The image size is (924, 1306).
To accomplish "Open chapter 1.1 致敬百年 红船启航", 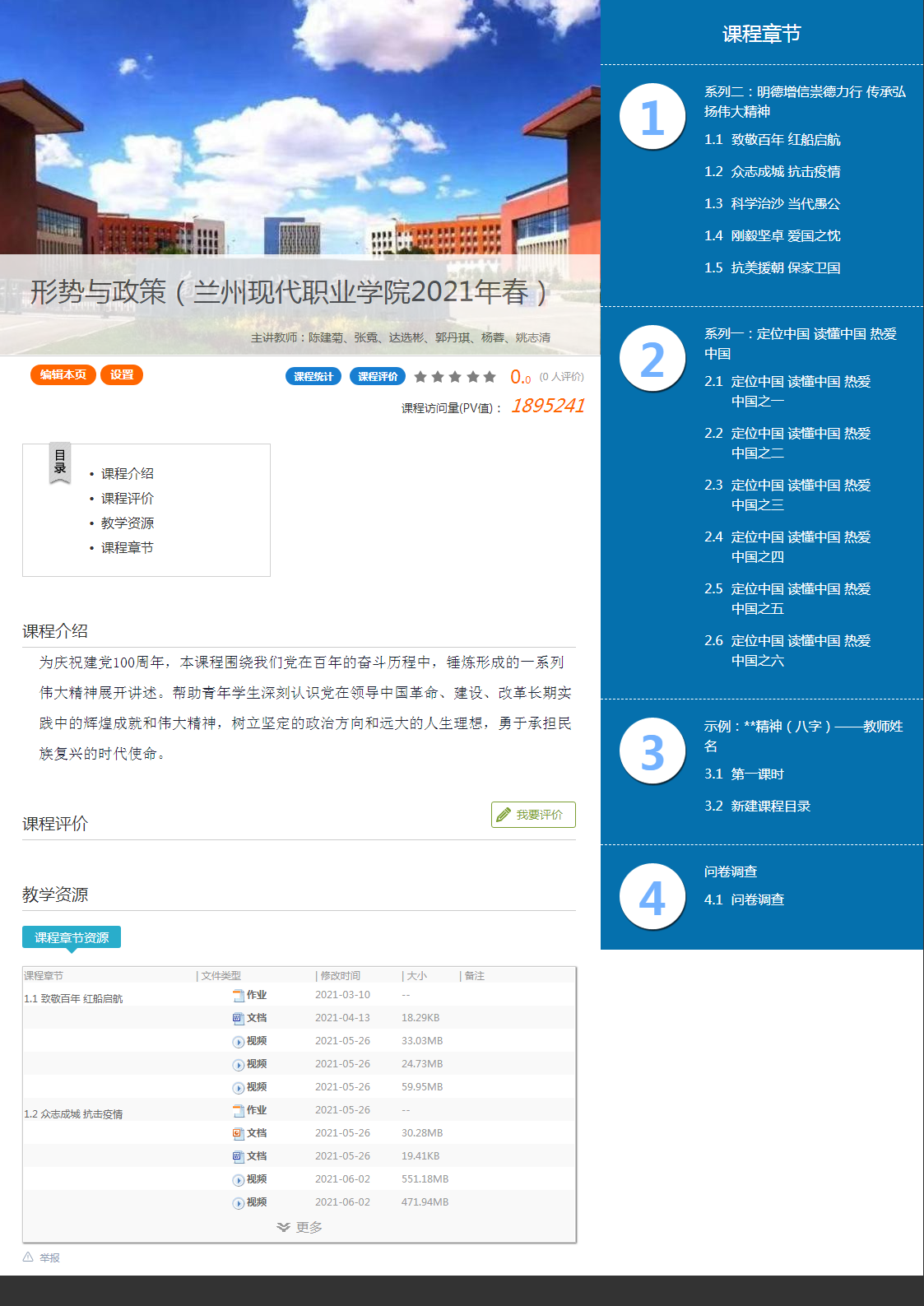I will click(x=773, y=139).
